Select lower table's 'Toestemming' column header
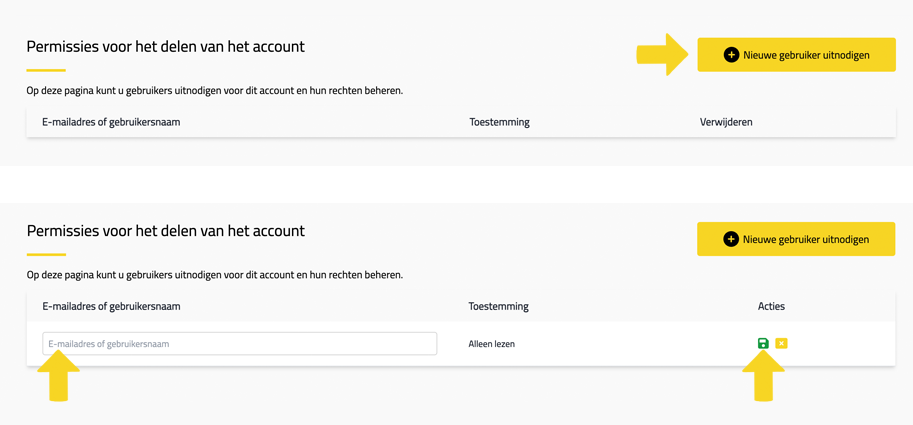 [x=498, y=306]
